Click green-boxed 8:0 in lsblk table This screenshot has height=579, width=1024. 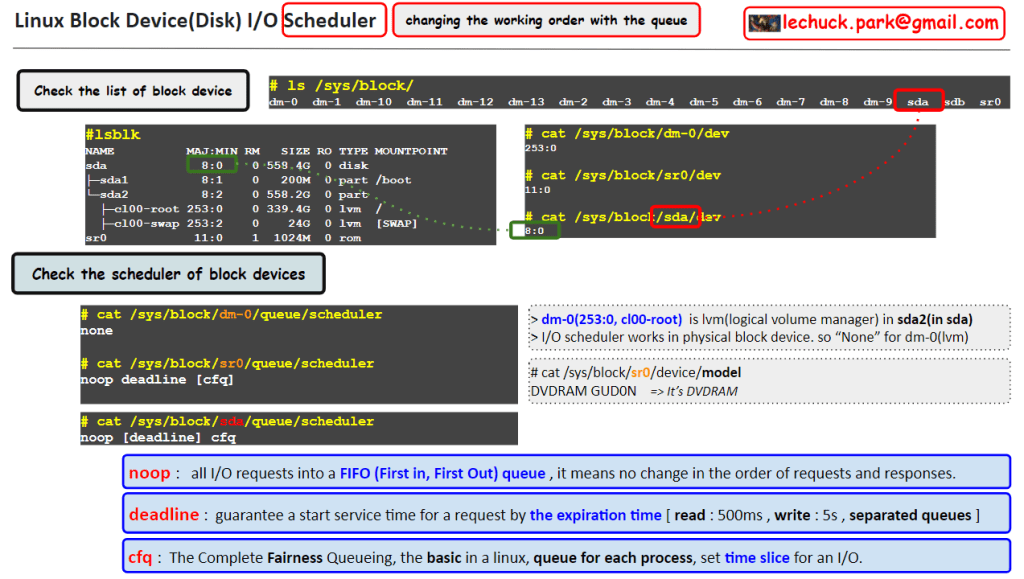[211, 165]
